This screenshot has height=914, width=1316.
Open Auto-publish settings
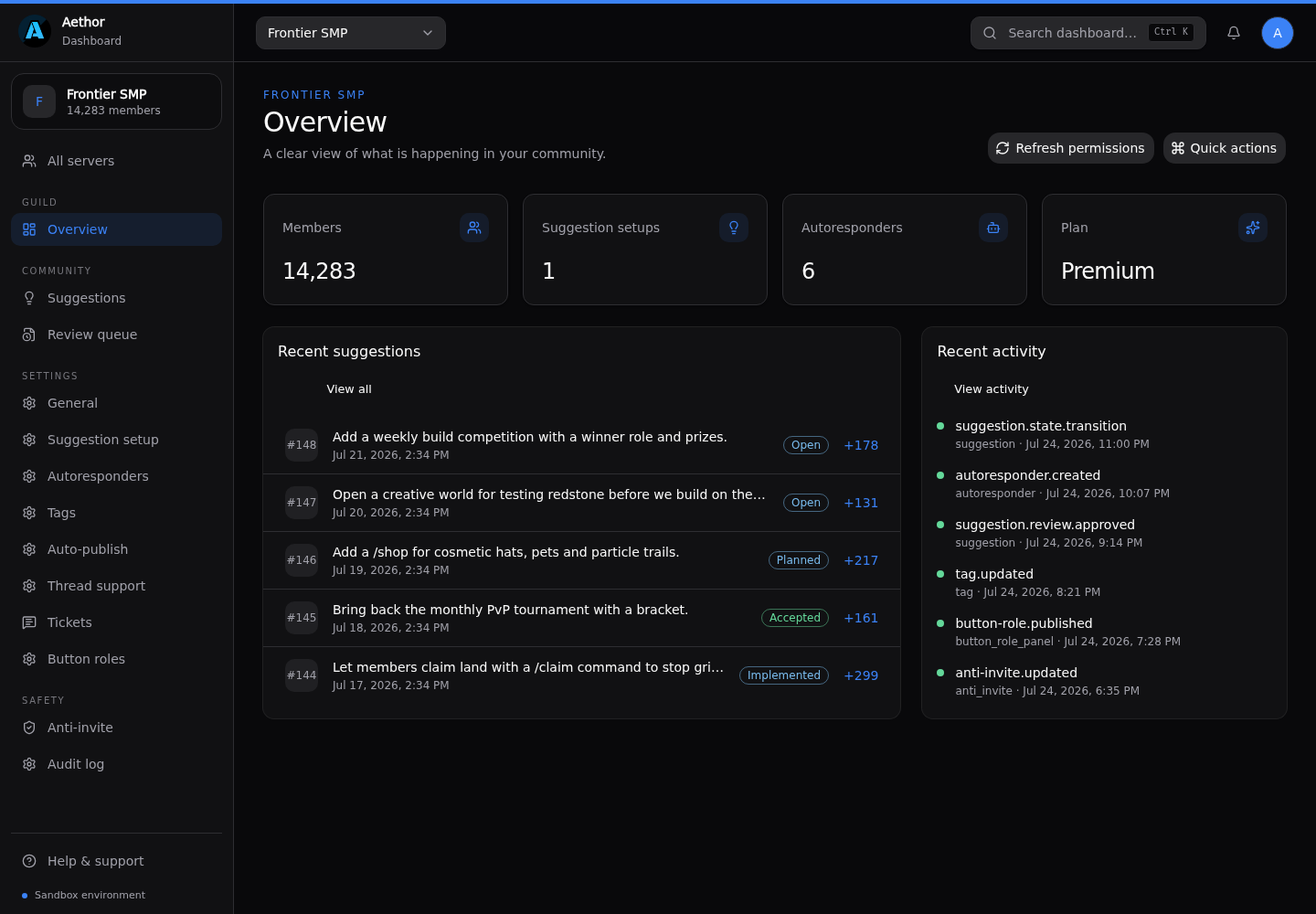[116, 549]
